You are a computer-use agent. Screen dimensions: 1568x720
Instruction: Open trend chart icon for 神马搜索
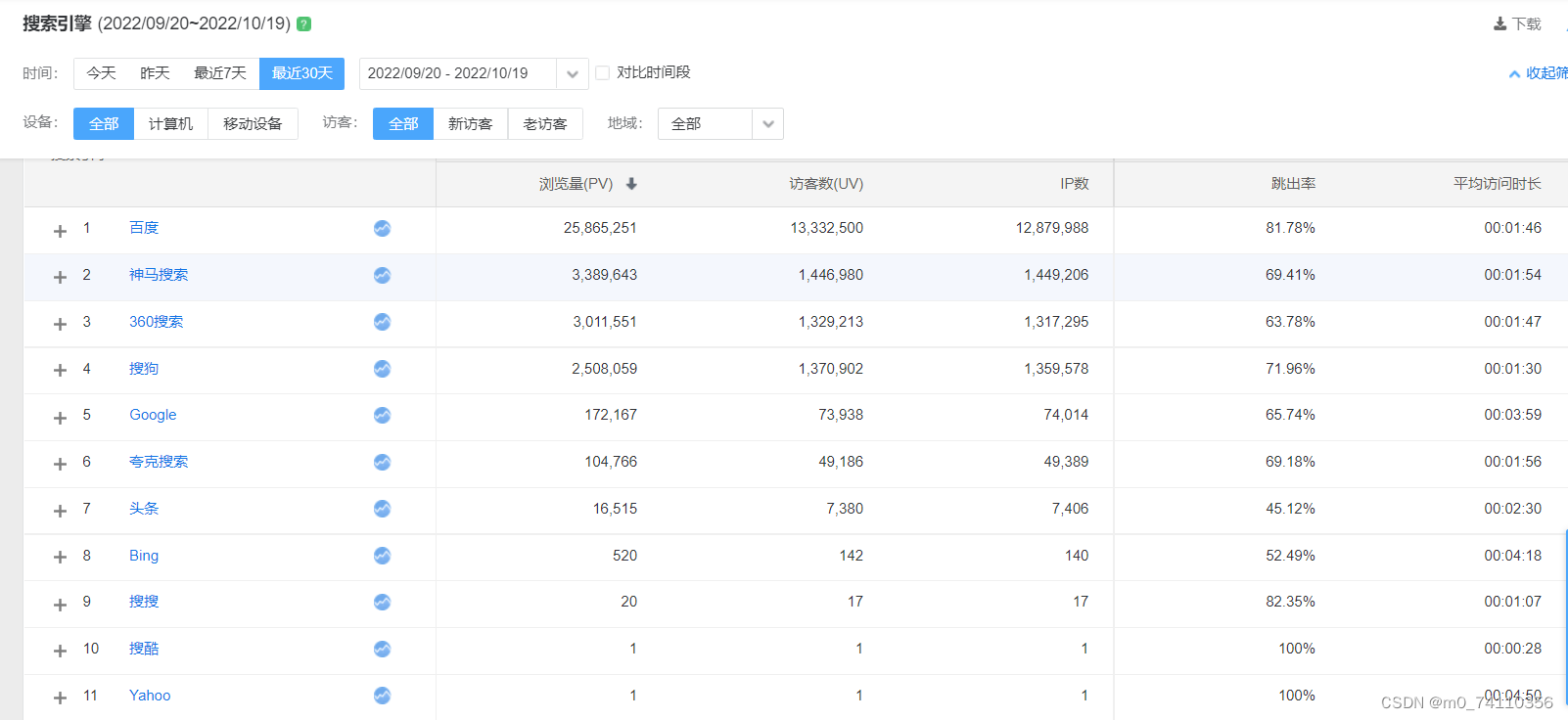tap(382, 275)
